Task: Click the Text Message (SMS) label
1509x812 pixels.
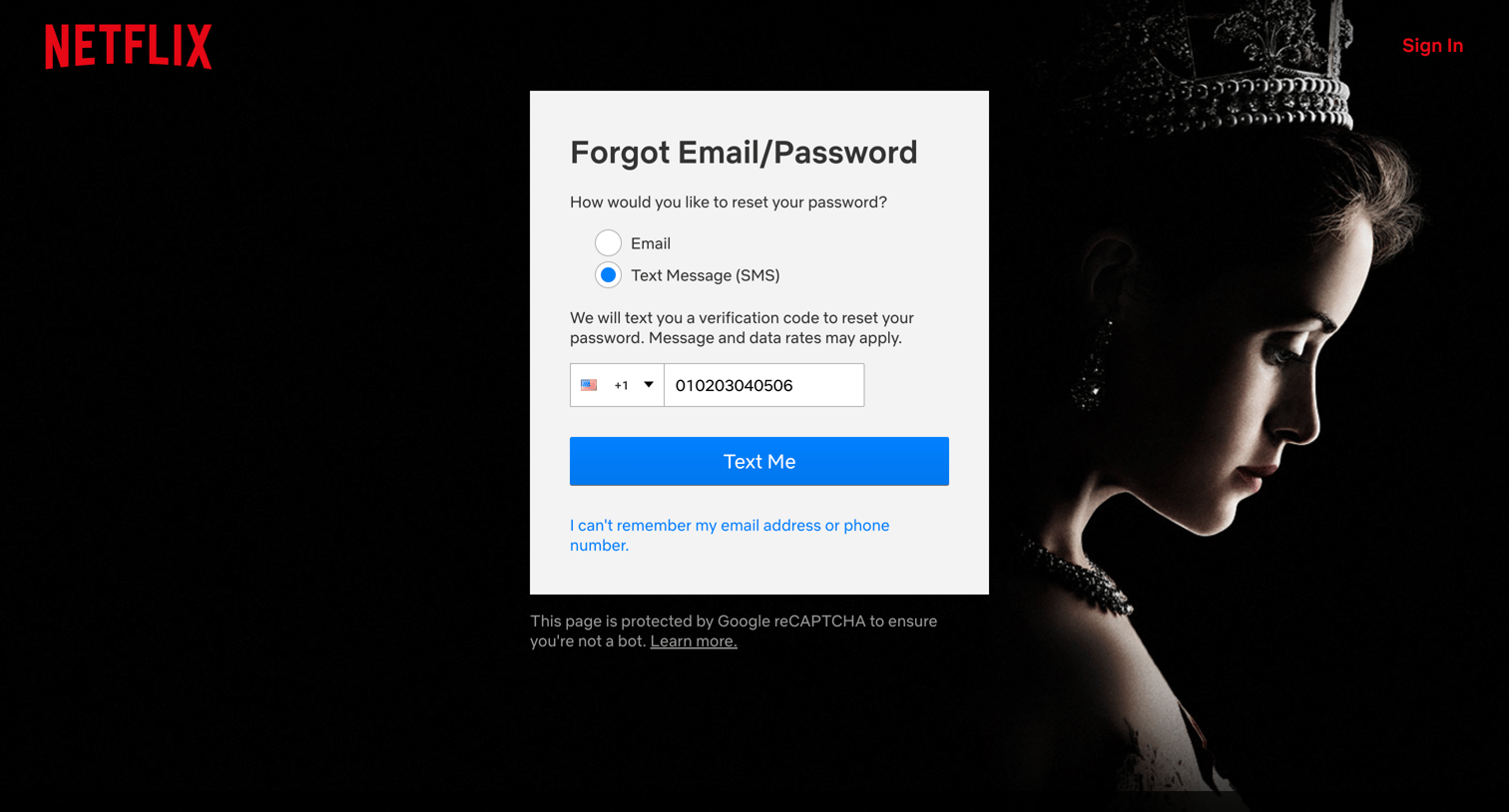Action: 706,275
